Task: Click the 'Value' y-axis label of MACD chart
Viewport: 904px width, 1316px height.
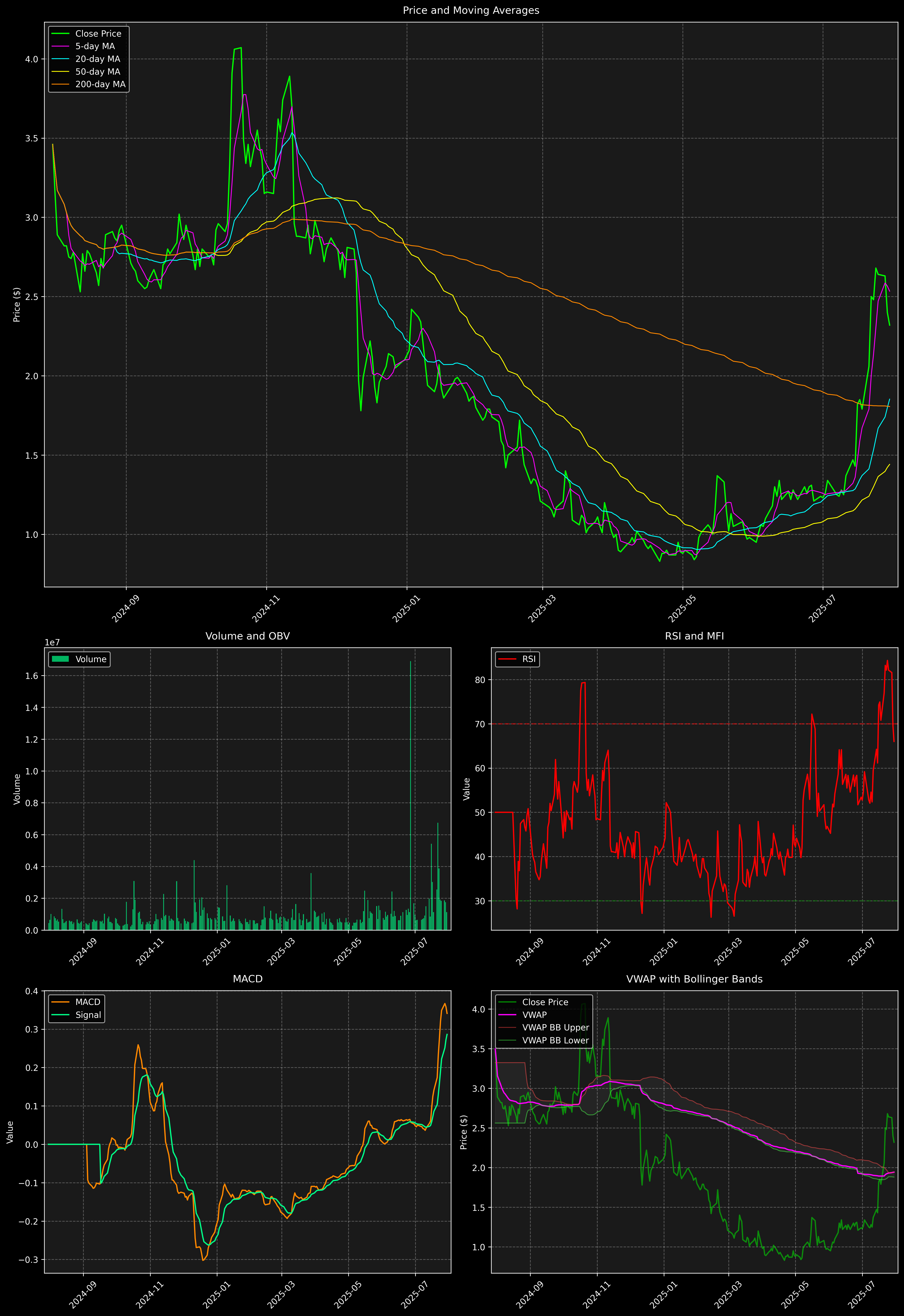Action: 10,1132
